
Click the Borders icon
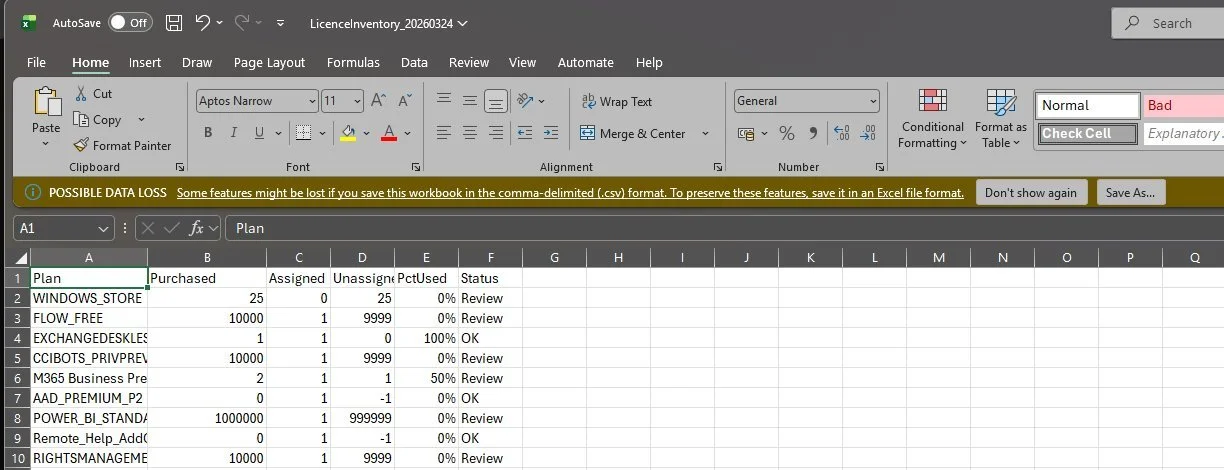(x=301, y=133)
